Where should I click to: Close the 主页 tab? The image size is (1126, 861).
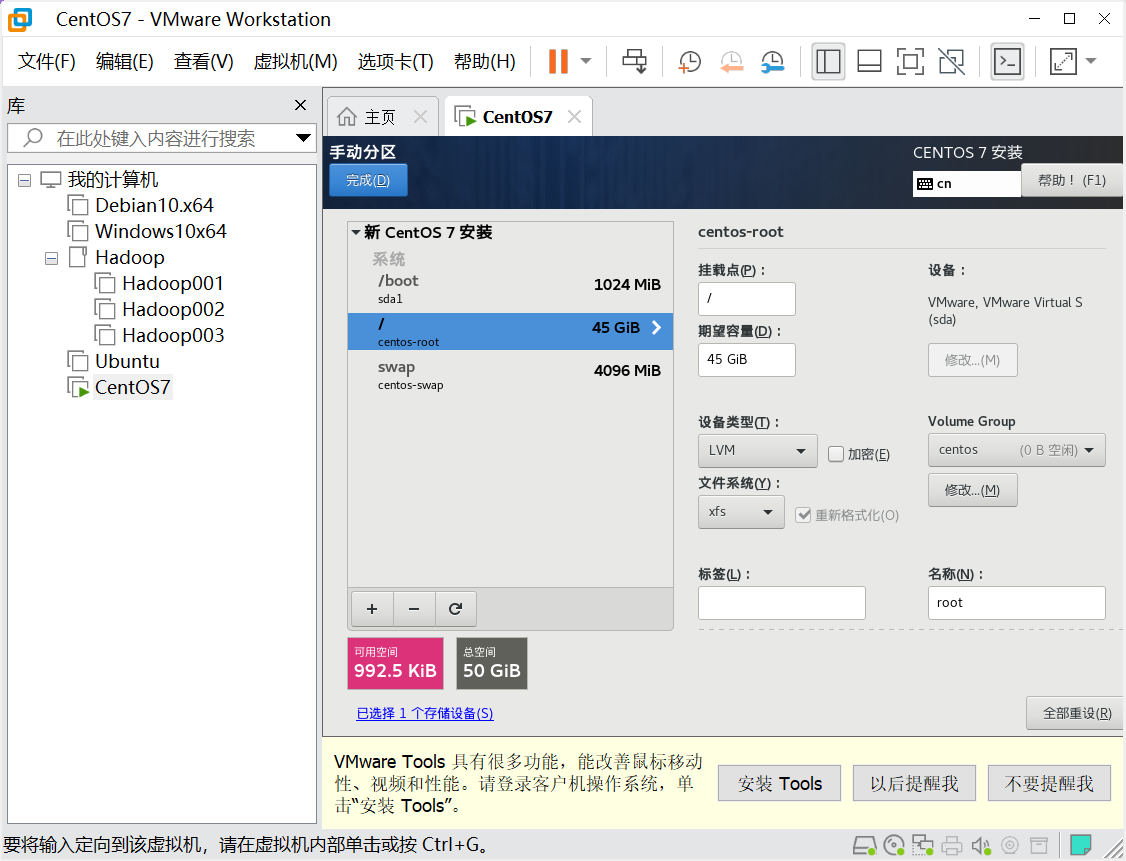point(421,116)
